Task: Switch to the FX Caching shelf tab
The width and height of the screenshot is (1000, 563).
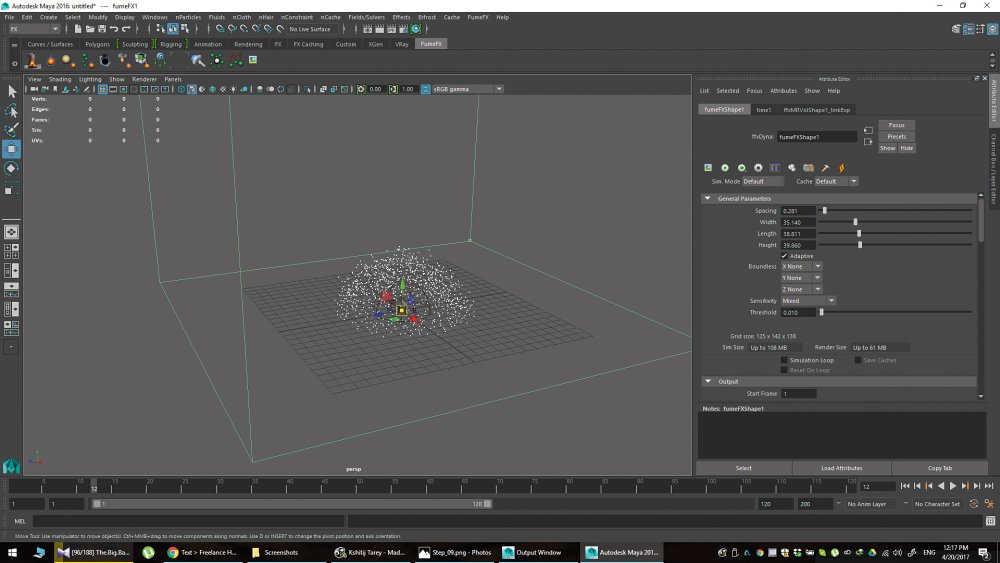Action: (308, 44)
